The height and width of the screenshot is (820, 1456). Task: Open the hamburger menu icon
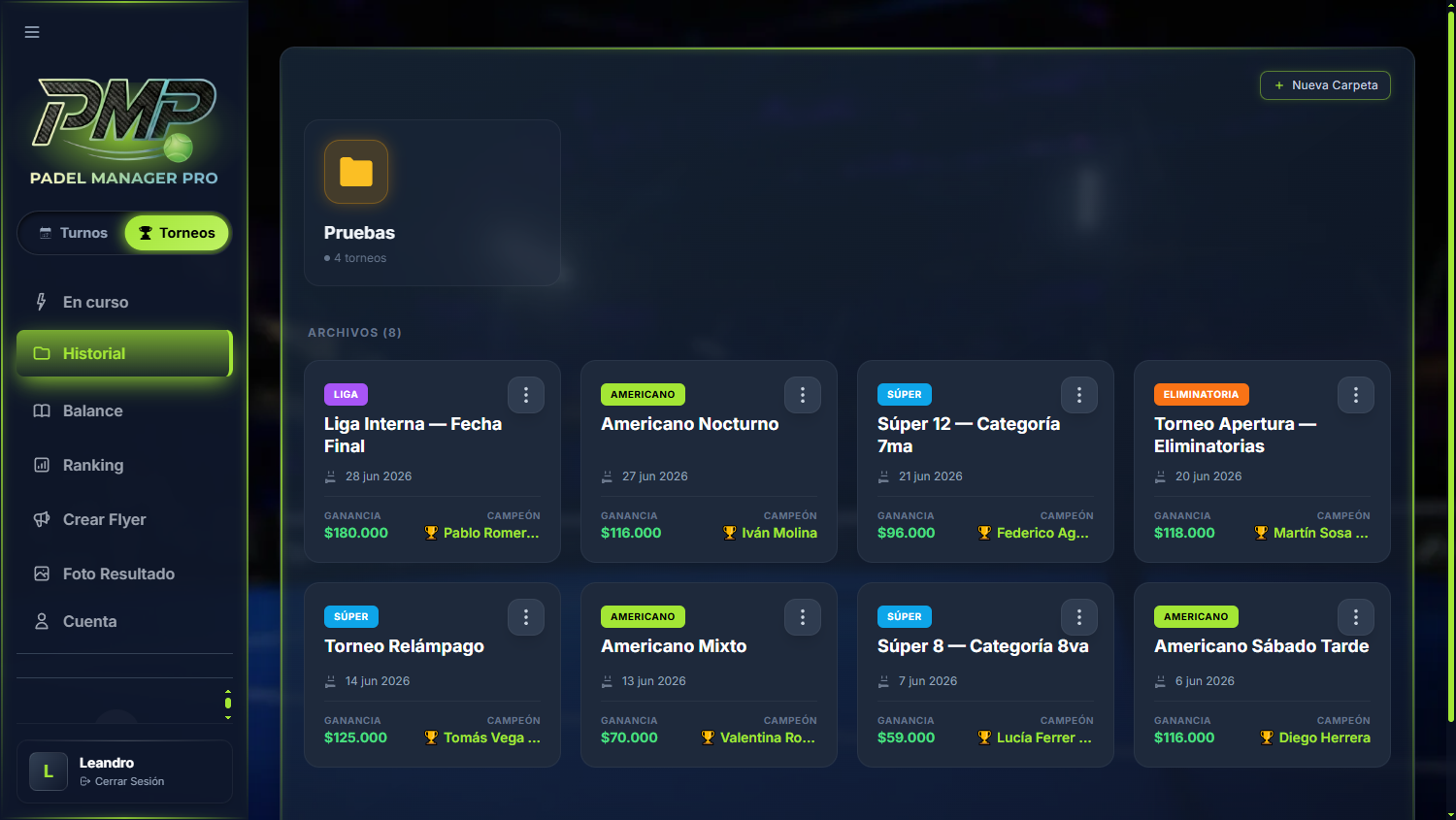click(x=32, y=32)
